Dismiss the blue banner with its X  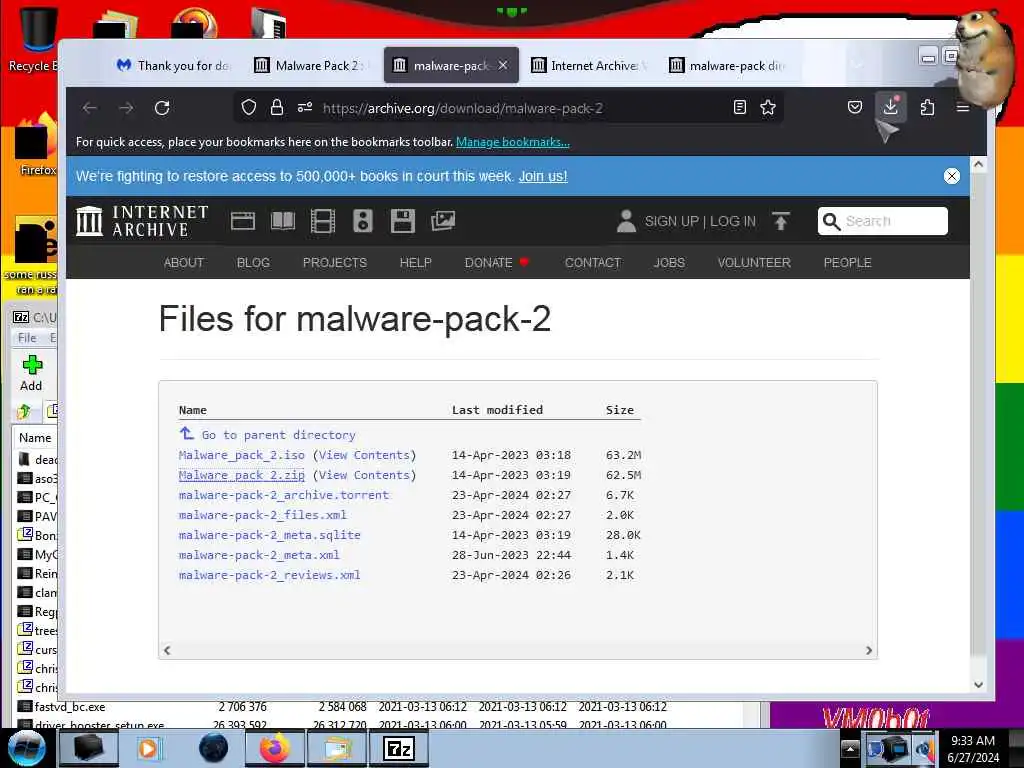[952, 176]
